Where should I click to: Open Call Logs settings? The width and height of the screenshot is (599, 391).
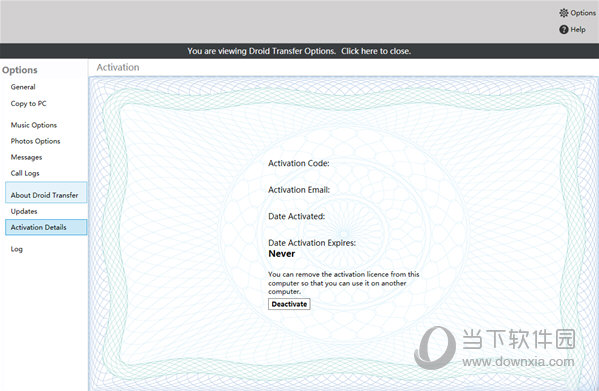(x=25, y=173)
